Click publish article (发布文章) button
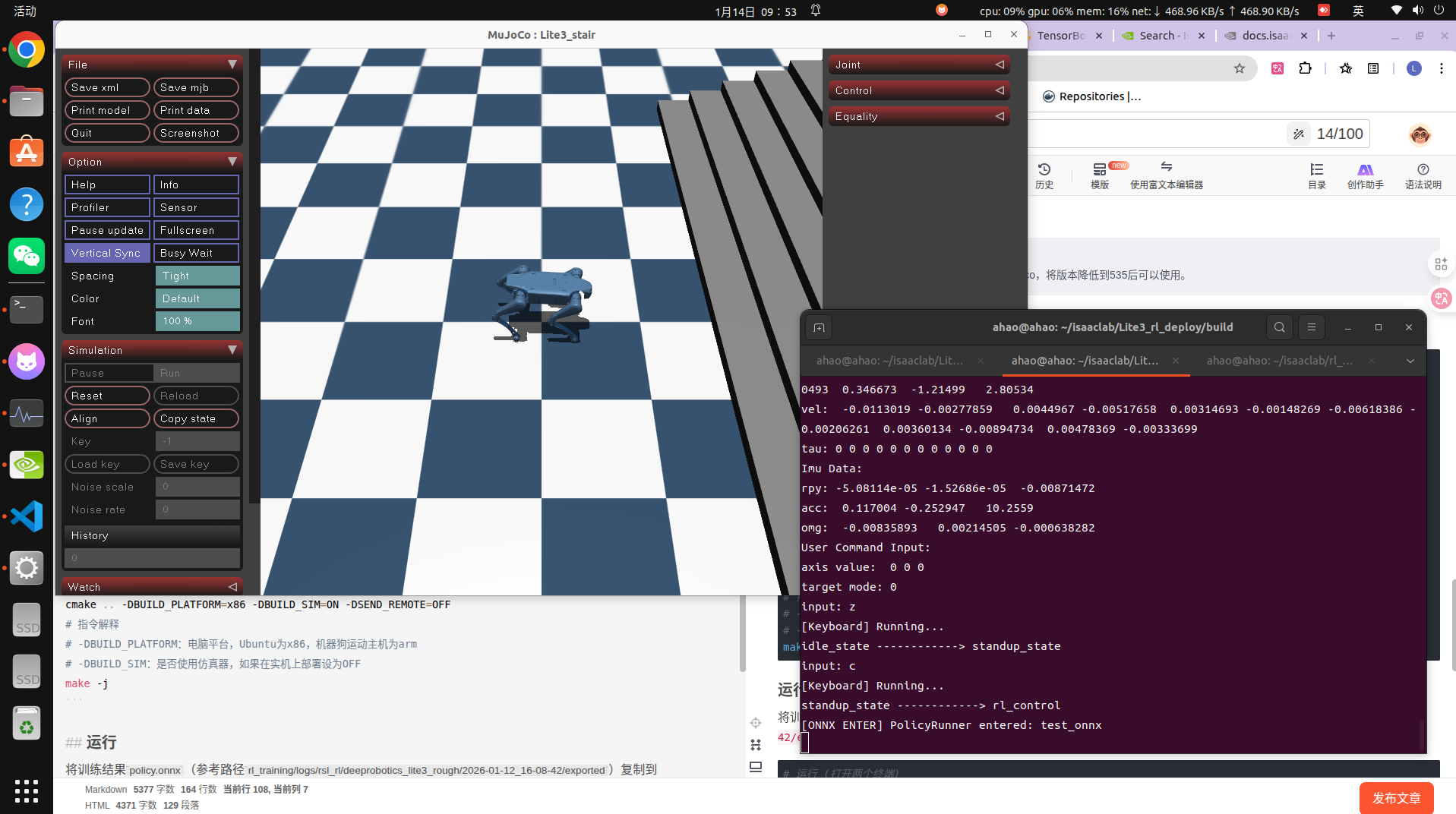 coord(1396,798)
